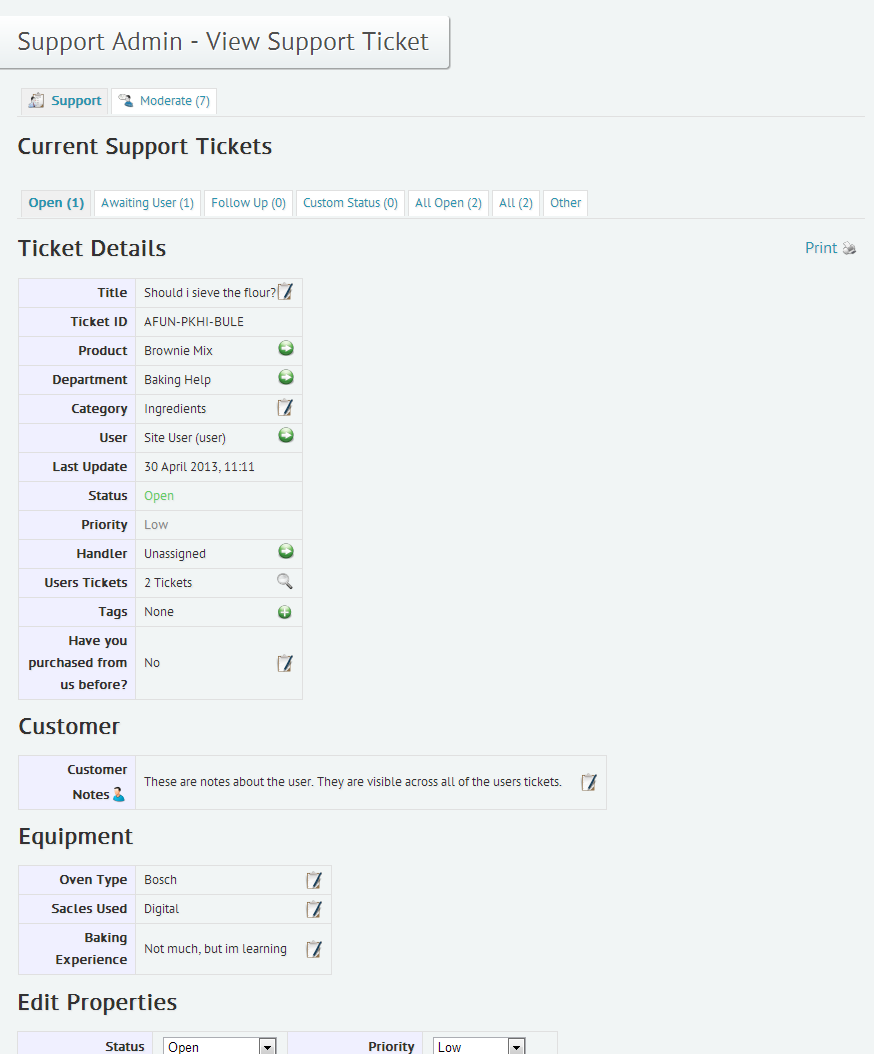Edit Sacles Used Digital value icon

(314, 909)
